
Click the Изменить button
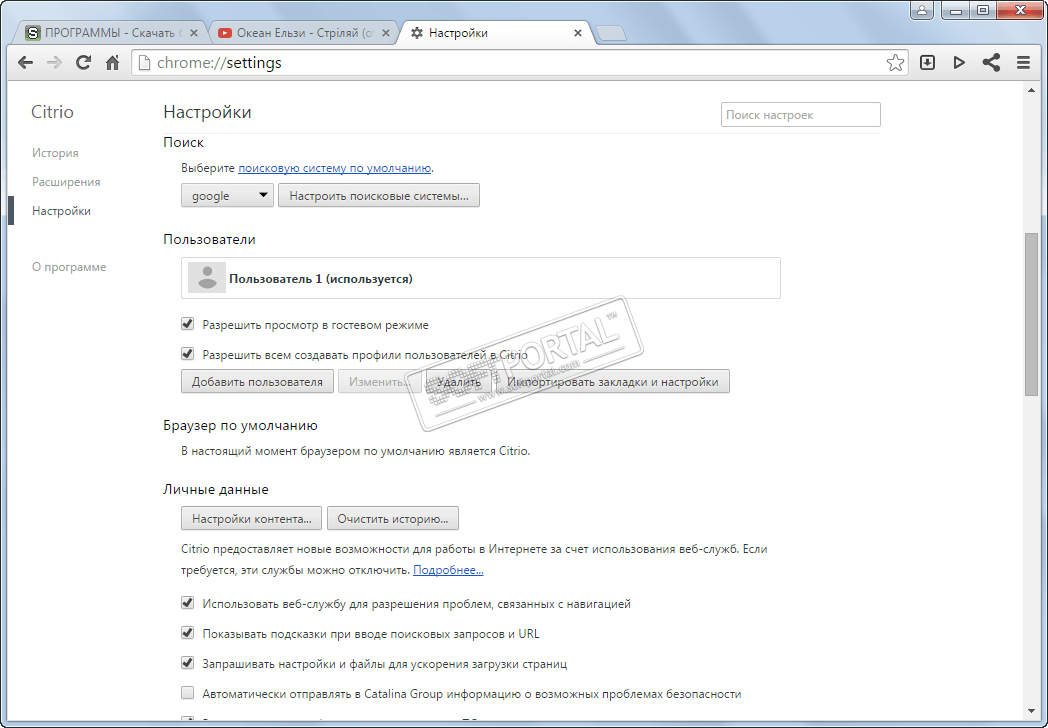(x=379, y=381)
